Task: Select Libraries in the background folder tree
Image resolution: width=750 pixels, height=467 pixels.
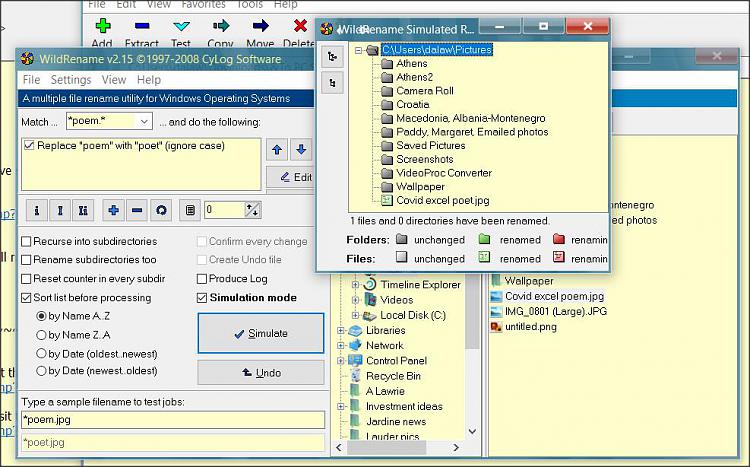Action: point(386,330)
